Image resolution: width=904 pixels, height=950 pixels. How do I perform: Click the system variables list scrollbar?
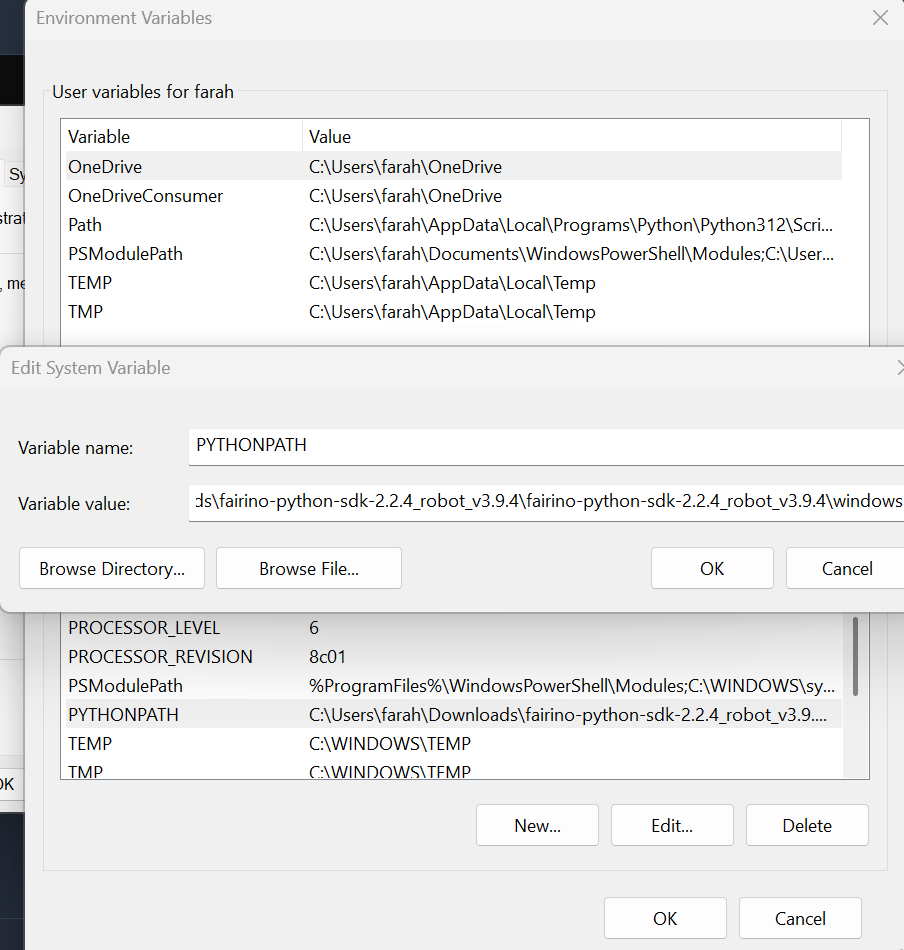pos(854,656)
